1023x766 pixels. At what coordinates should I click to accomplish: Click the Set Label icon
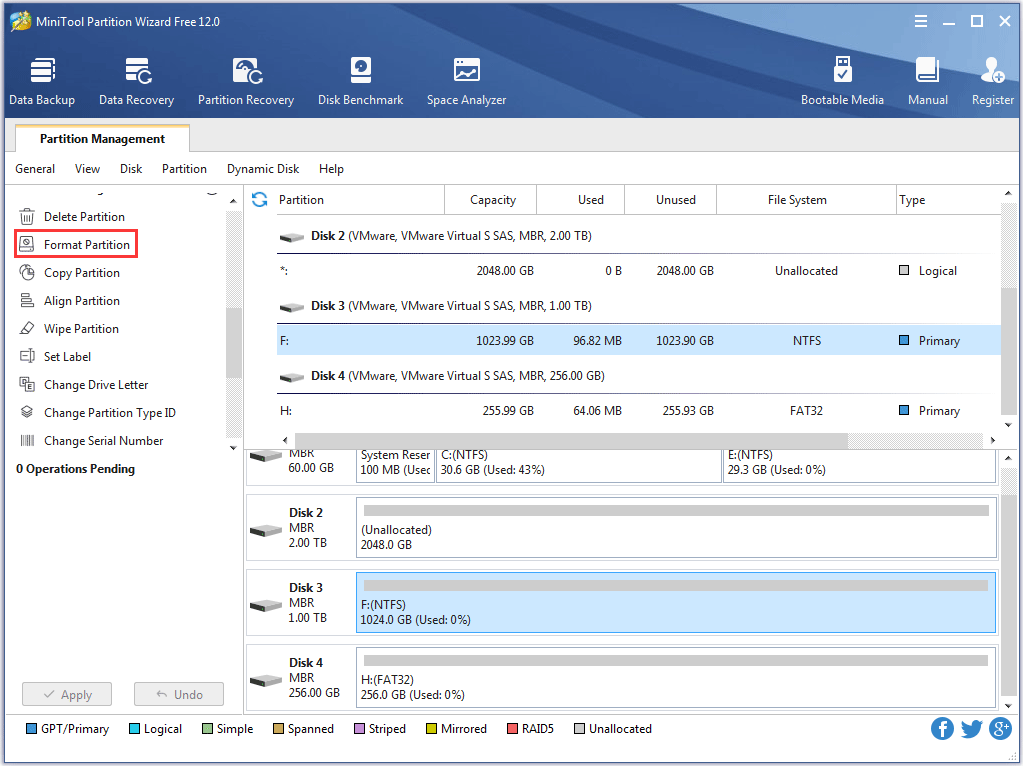pos(27,356)
